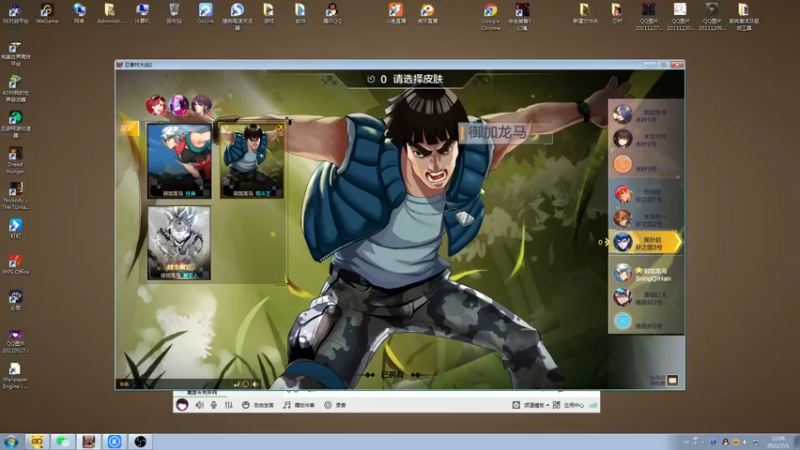Click the SongQiHan player entry
This screenshot has height=450, width=800.
[x=647, y=274]
